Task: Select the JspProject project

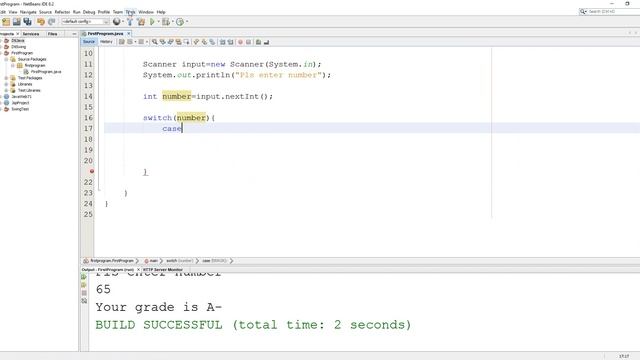Action: (x=20, y=103)
